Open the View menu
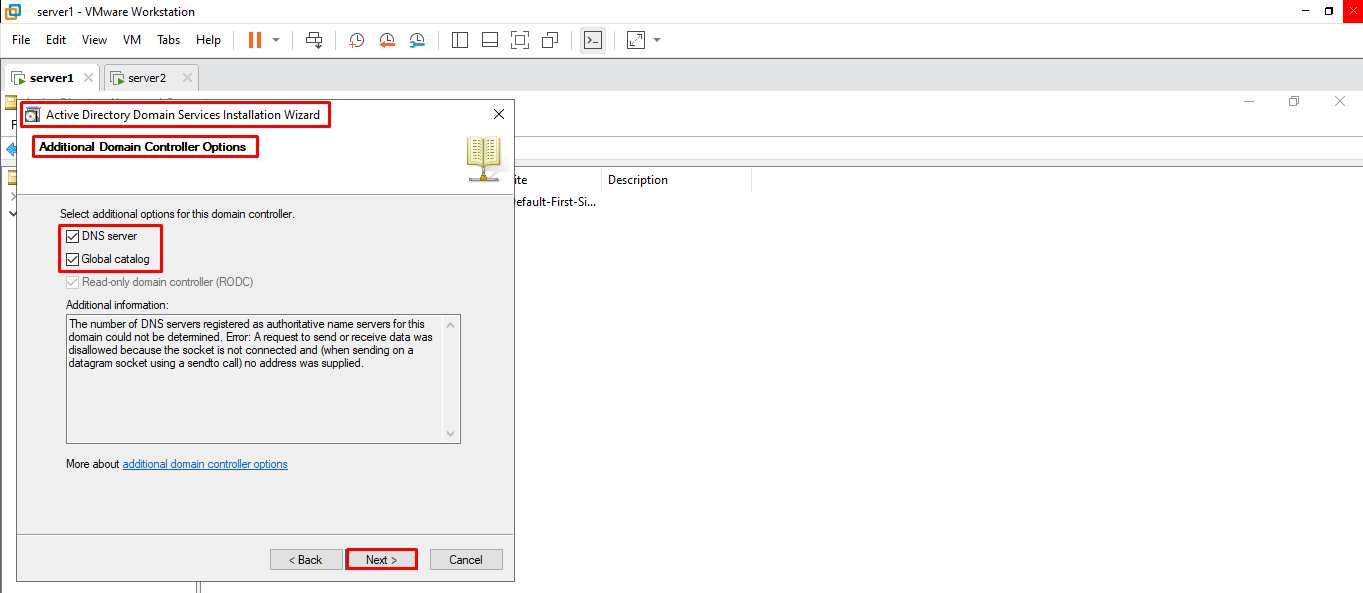This screenshot has width=1363, height=593. tap(94, 40)
